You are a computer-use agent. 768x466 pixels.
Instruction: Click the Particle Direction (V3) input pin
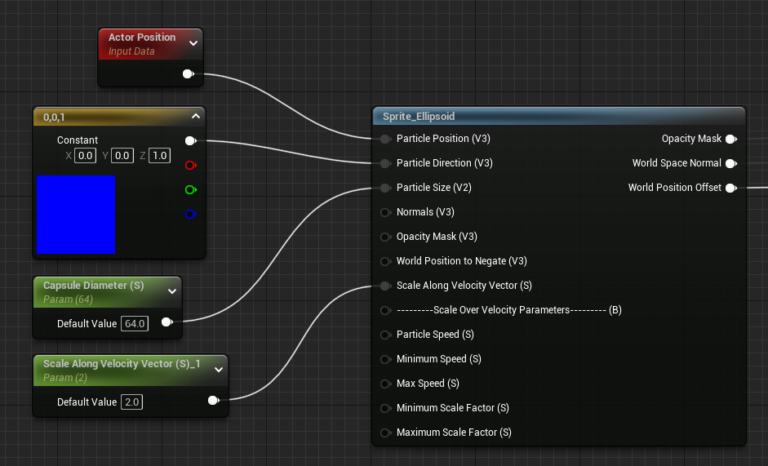(x=386, y=163)
